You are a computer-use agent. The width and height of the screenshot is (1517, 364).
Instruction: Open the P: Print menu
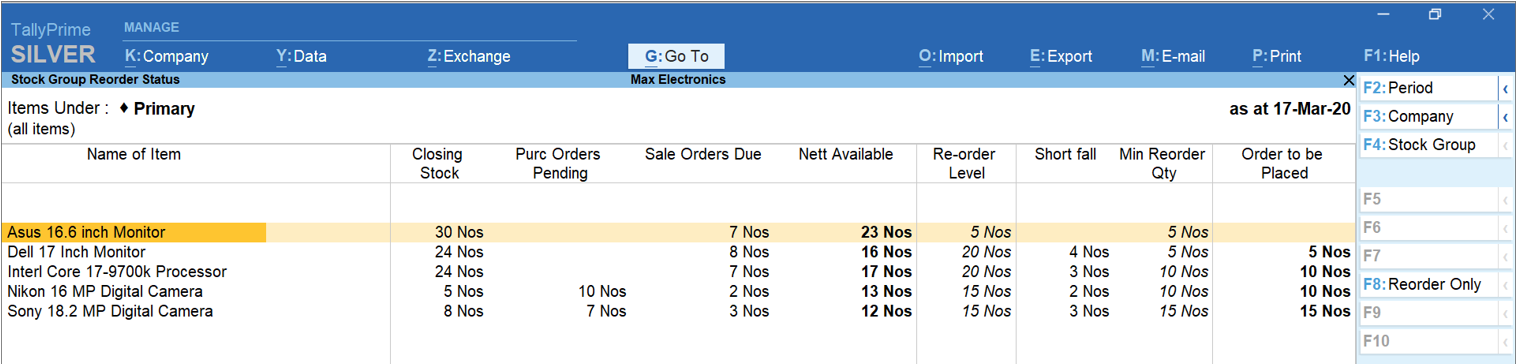point(1277,57)
